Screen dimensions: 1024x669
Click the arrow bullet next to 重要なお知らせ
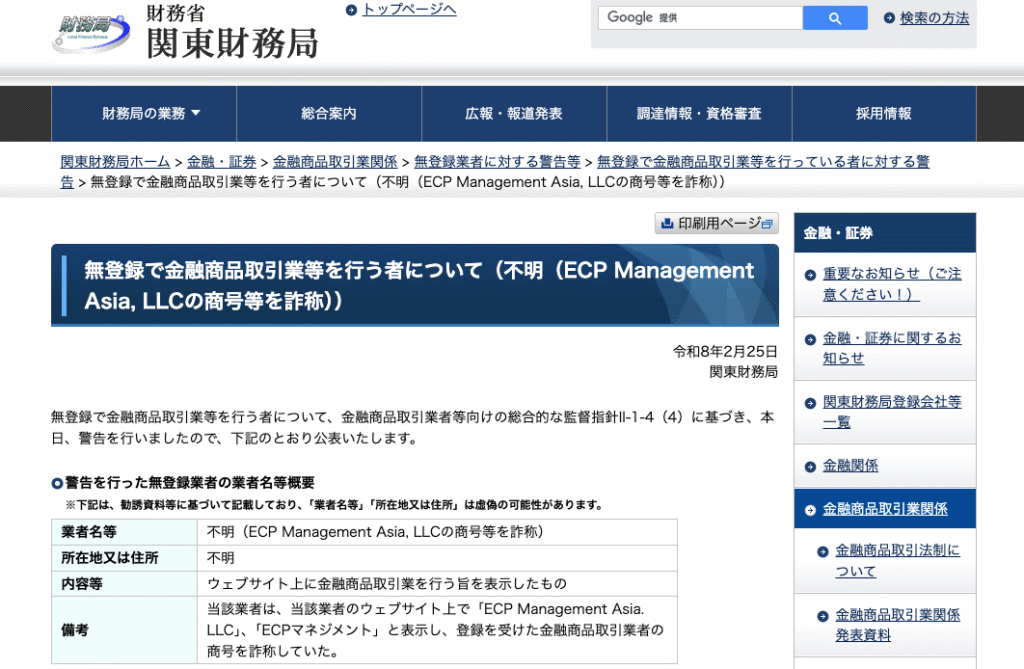810,275
